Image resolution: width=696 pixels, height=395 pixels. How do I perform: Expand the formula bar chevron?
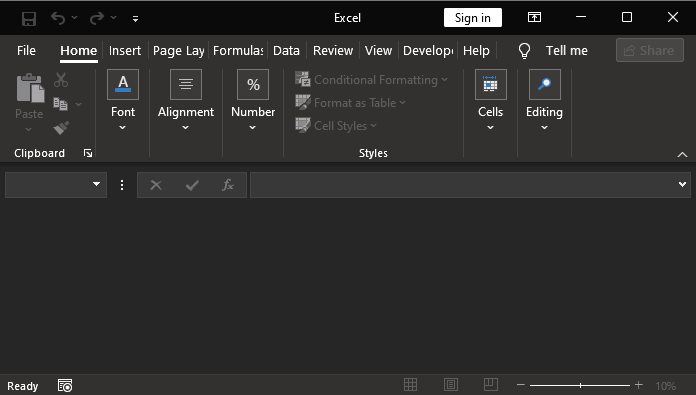point(682,184)
